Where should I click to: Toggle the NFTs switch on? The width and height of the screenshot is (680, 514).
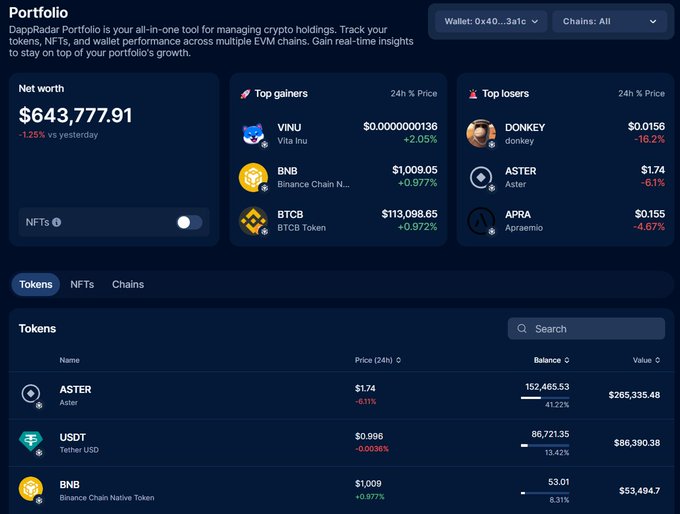[189, 222]
